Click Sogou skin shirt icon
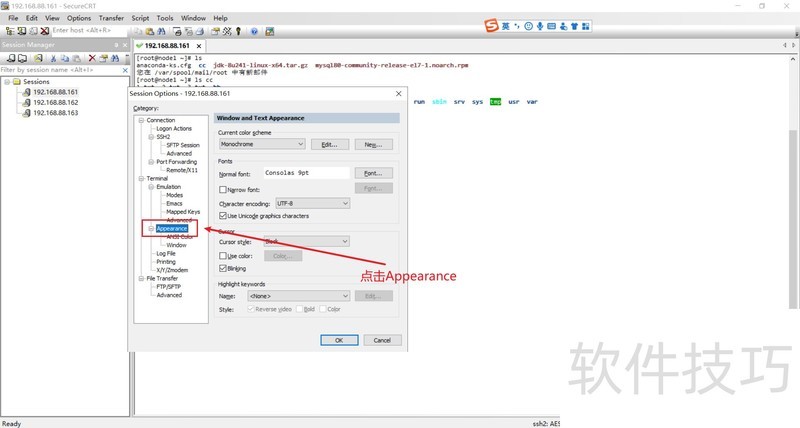 pyautogui.click(x=574, y=26)
